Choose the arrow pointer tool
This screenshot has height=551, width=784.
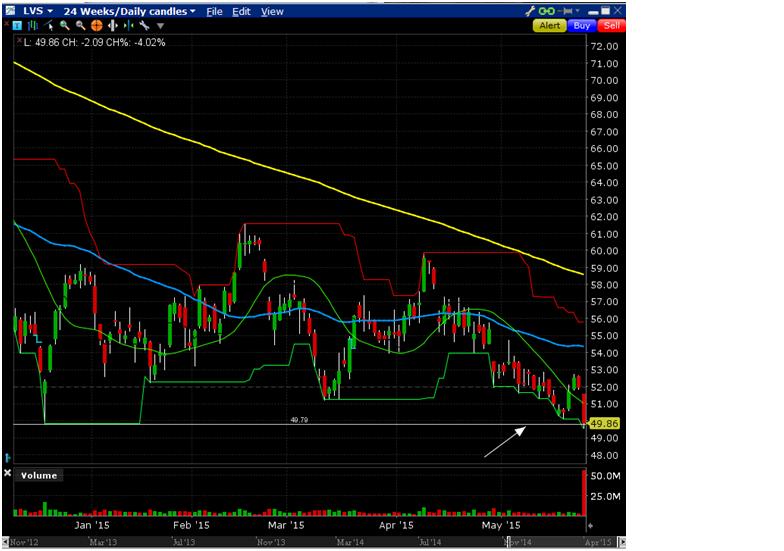pyautogui.click(x=51, y=25)
